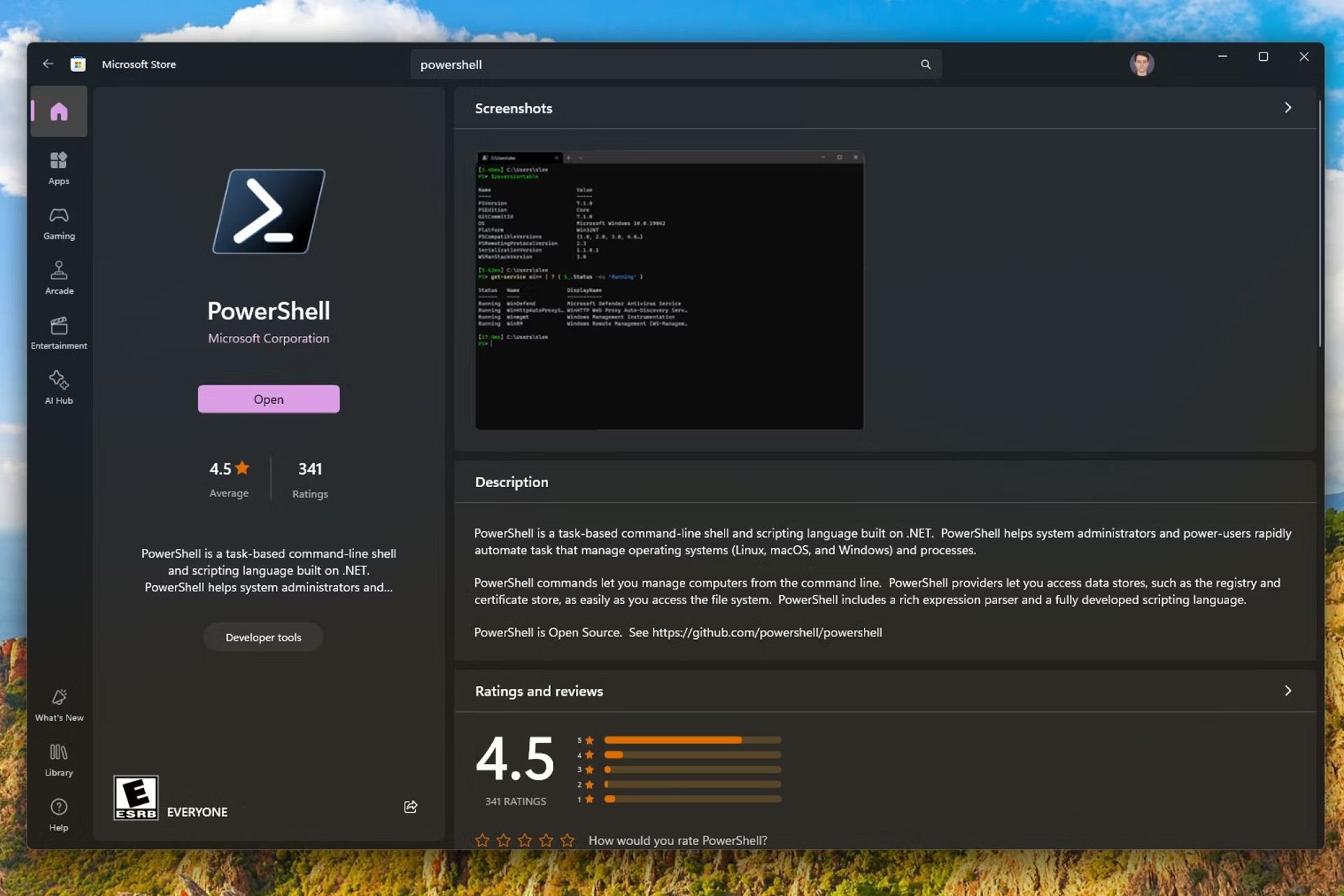The image size is (1344, 896).
Task: Rate PowerShell three stars
Action: (x=525, y=840)
